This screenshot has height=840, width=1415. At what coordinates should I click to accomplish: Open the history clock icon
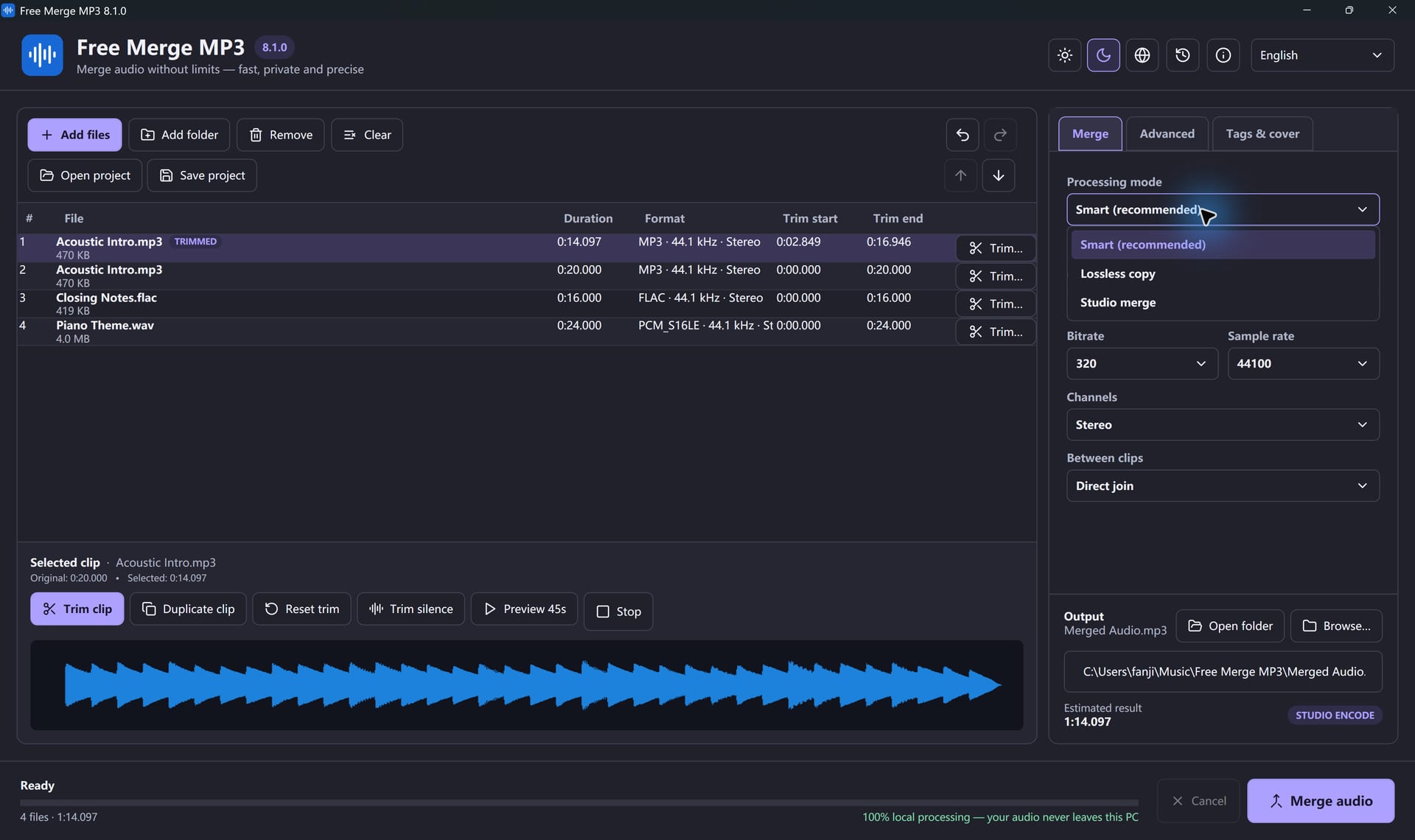1183,55
